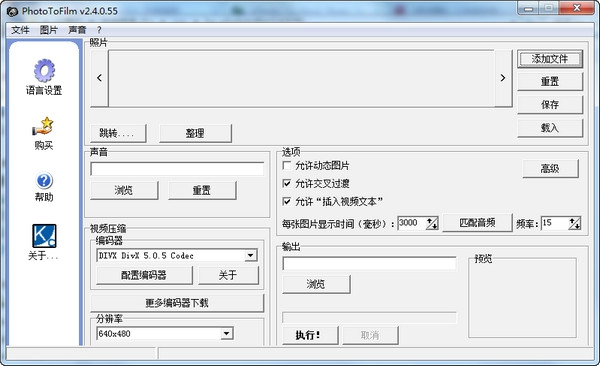Image resolution: width=600 pixels, height=366 pixels.
Task: Click the 配置编码器 button
Action: (144, 275)
